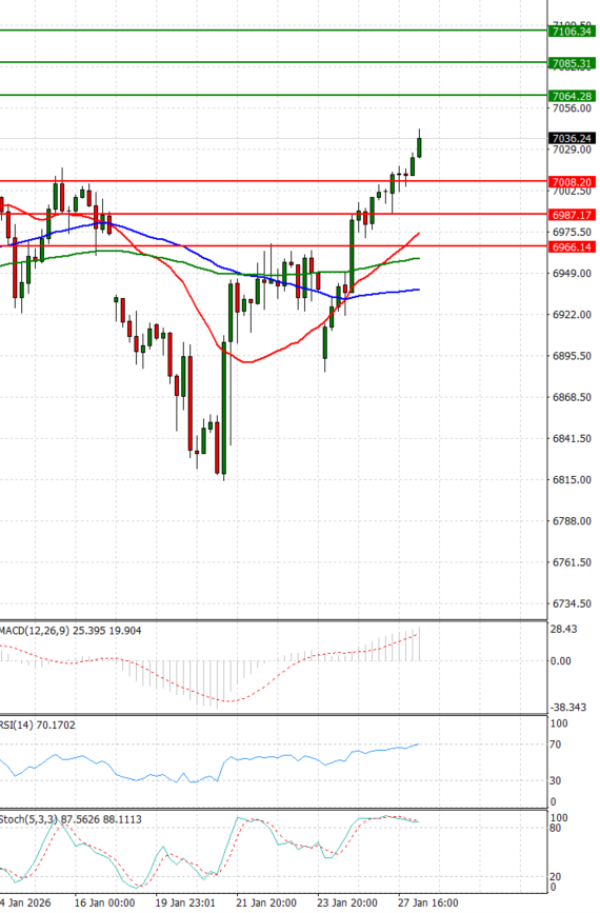Select the red 6987.17 price label
The height and width of the screenshot is (913, 600).
[x=572, y=214]
